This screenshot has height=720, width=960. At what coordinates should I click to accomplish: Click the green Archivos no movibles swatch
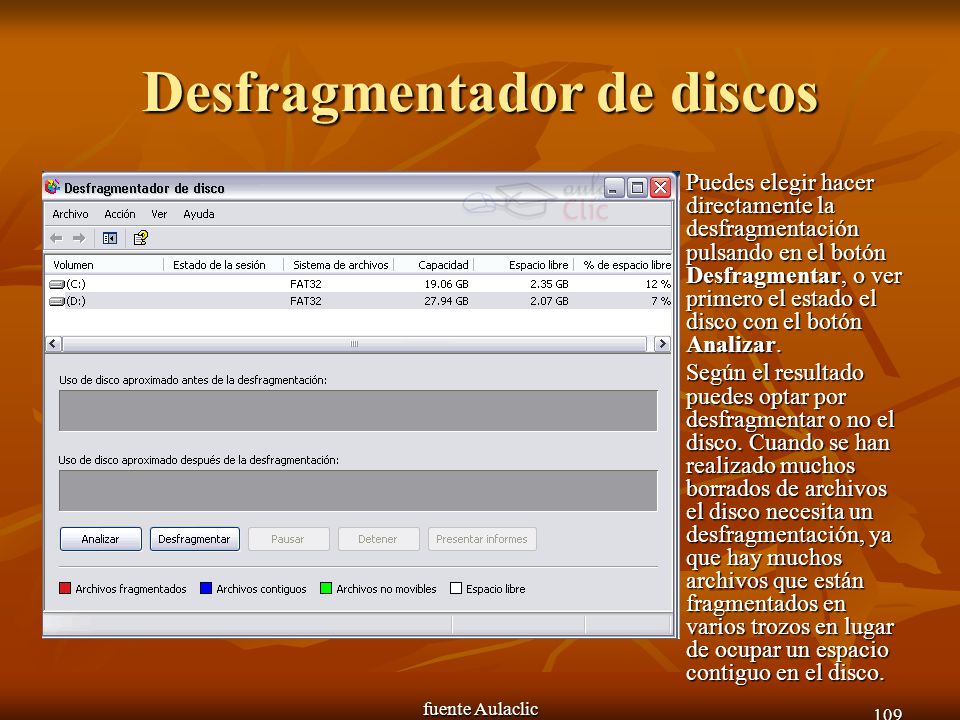[326, 588]
